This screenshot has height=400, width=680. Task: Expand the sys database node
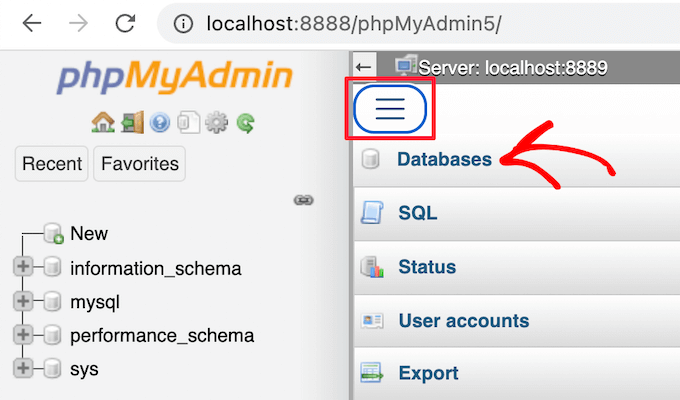click(x=22, y=369)
